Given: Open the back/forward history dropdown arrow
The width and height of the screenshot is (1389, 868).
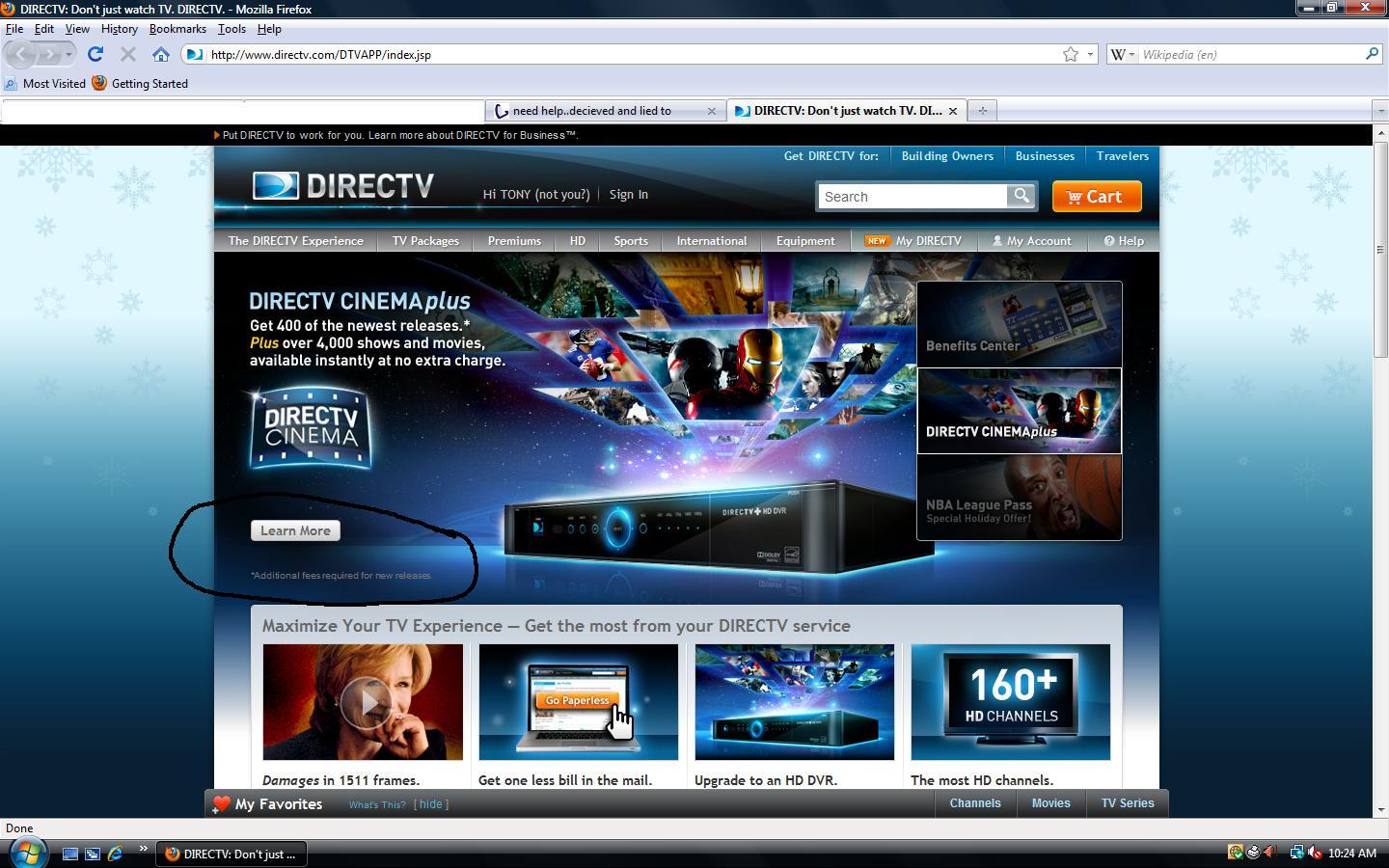Looking at the screenshot, I should pyautogui.click(x=68, y=54).
